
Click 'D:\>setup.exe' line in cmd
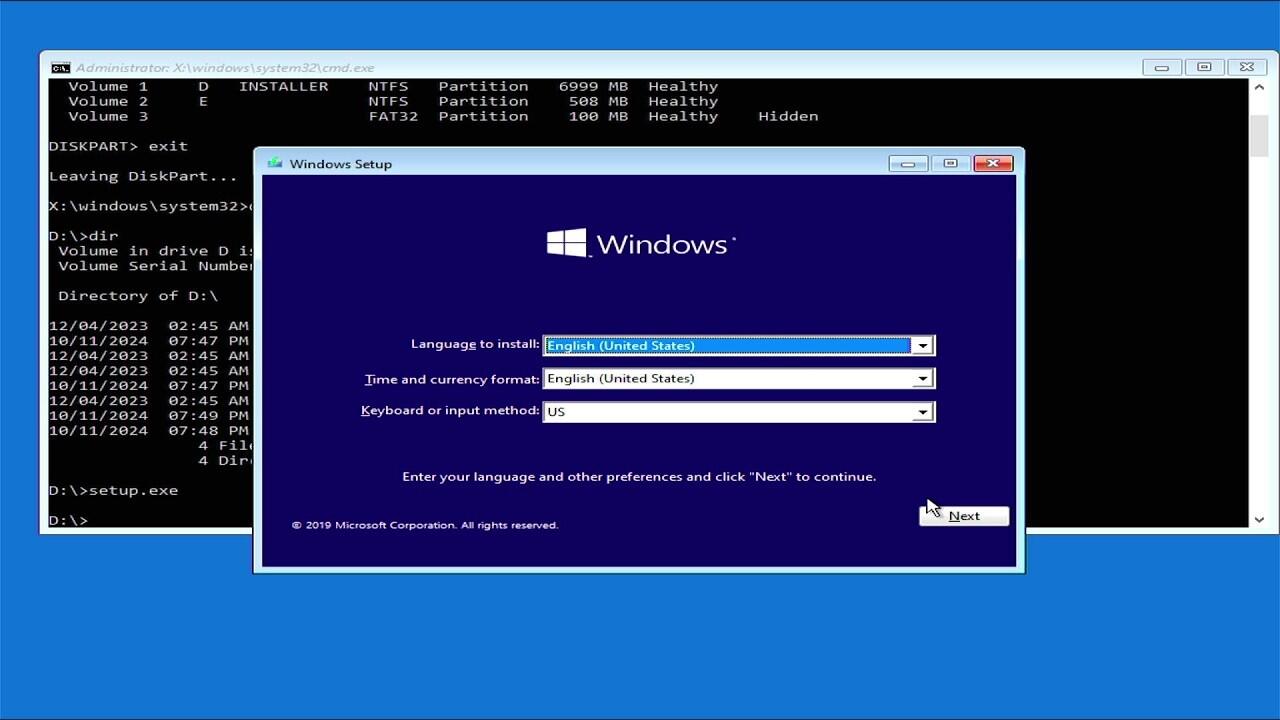pos(113,491)
